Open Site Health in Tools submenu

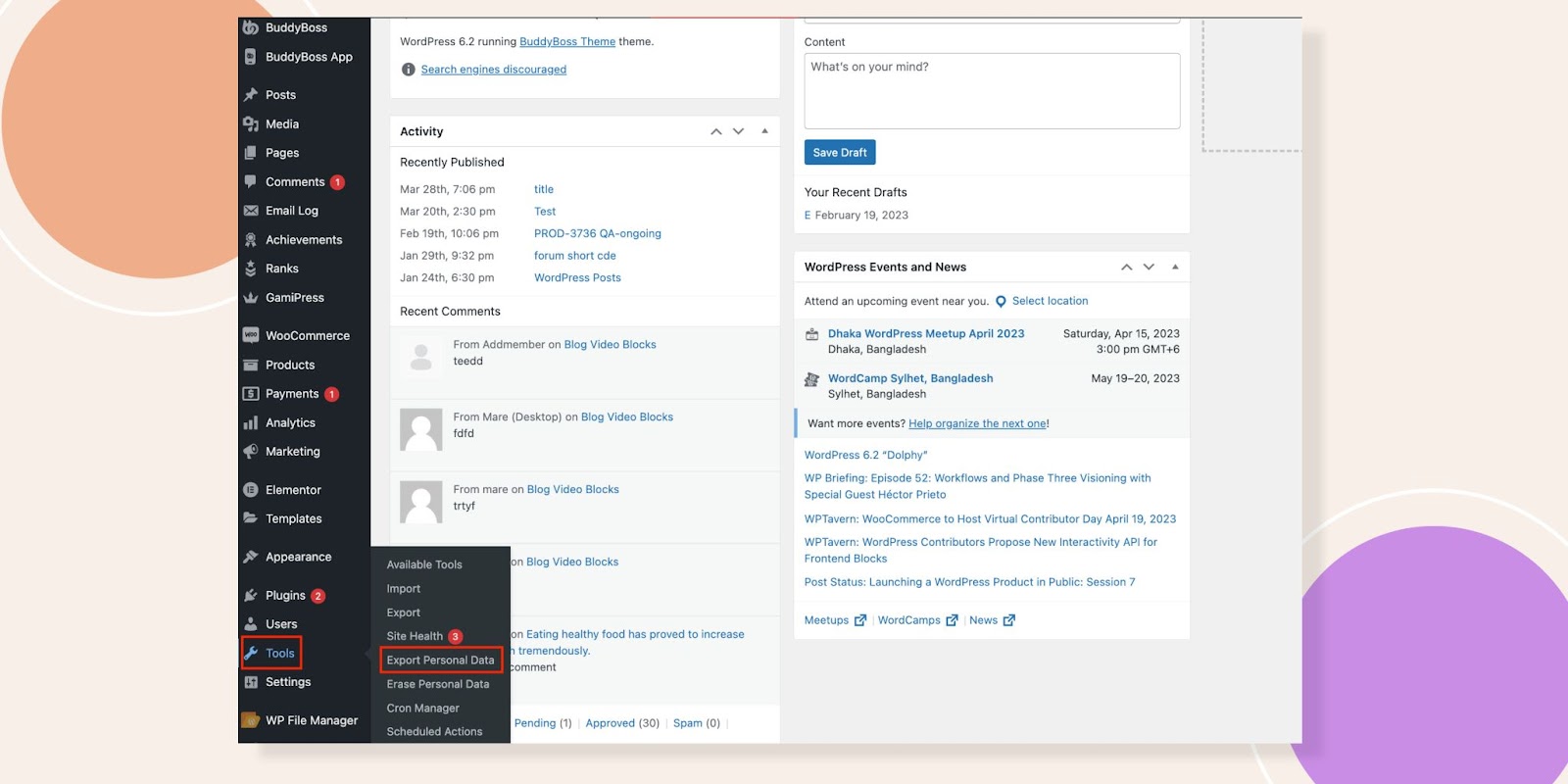click(415, 636)
